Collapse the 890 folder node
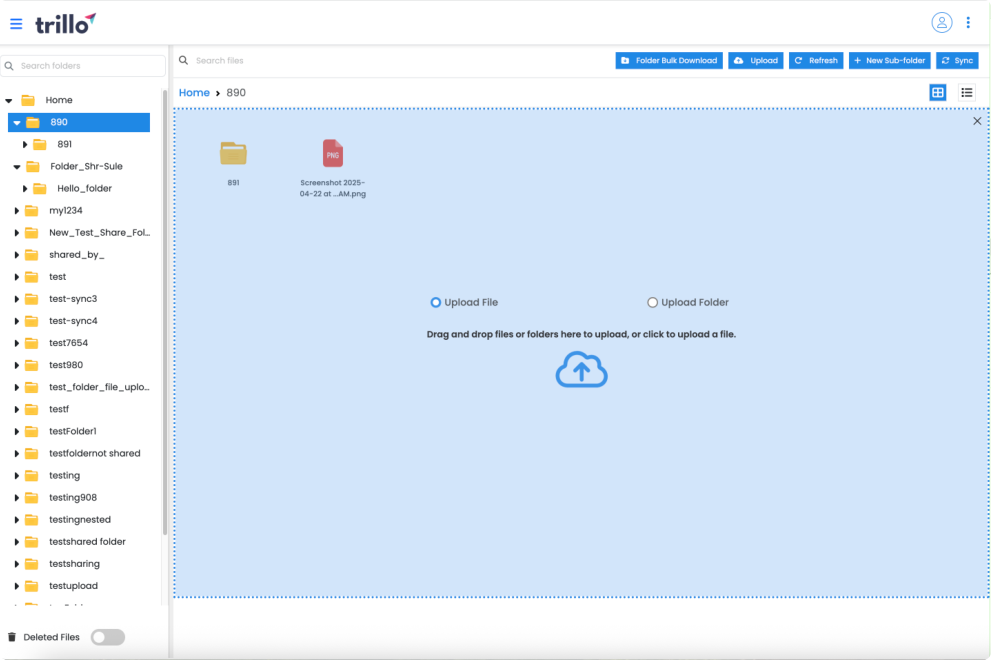Viewport: 992px width, 661px height. [17, 123]
